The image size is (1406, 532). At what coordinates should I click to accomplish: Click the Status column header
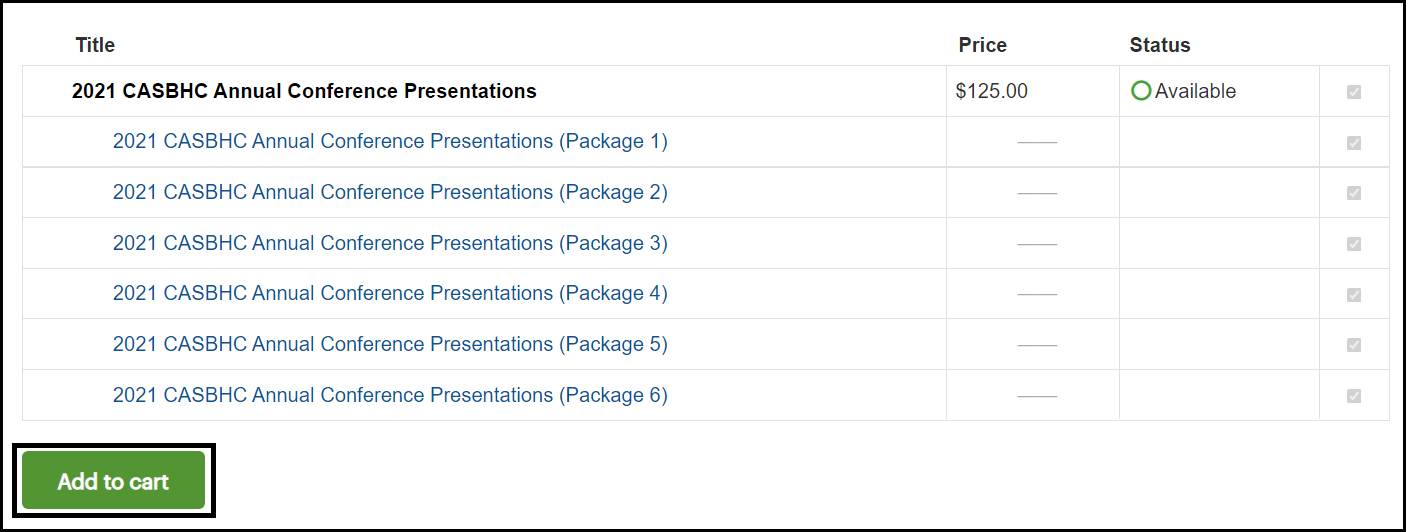(x=1160, y=45)
